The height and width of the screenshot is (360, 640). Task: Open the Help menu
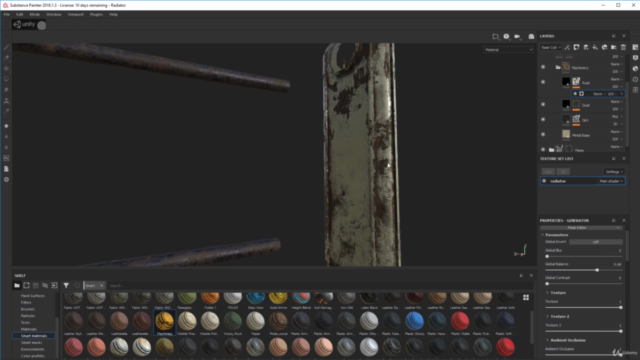[x=113, y=14]
